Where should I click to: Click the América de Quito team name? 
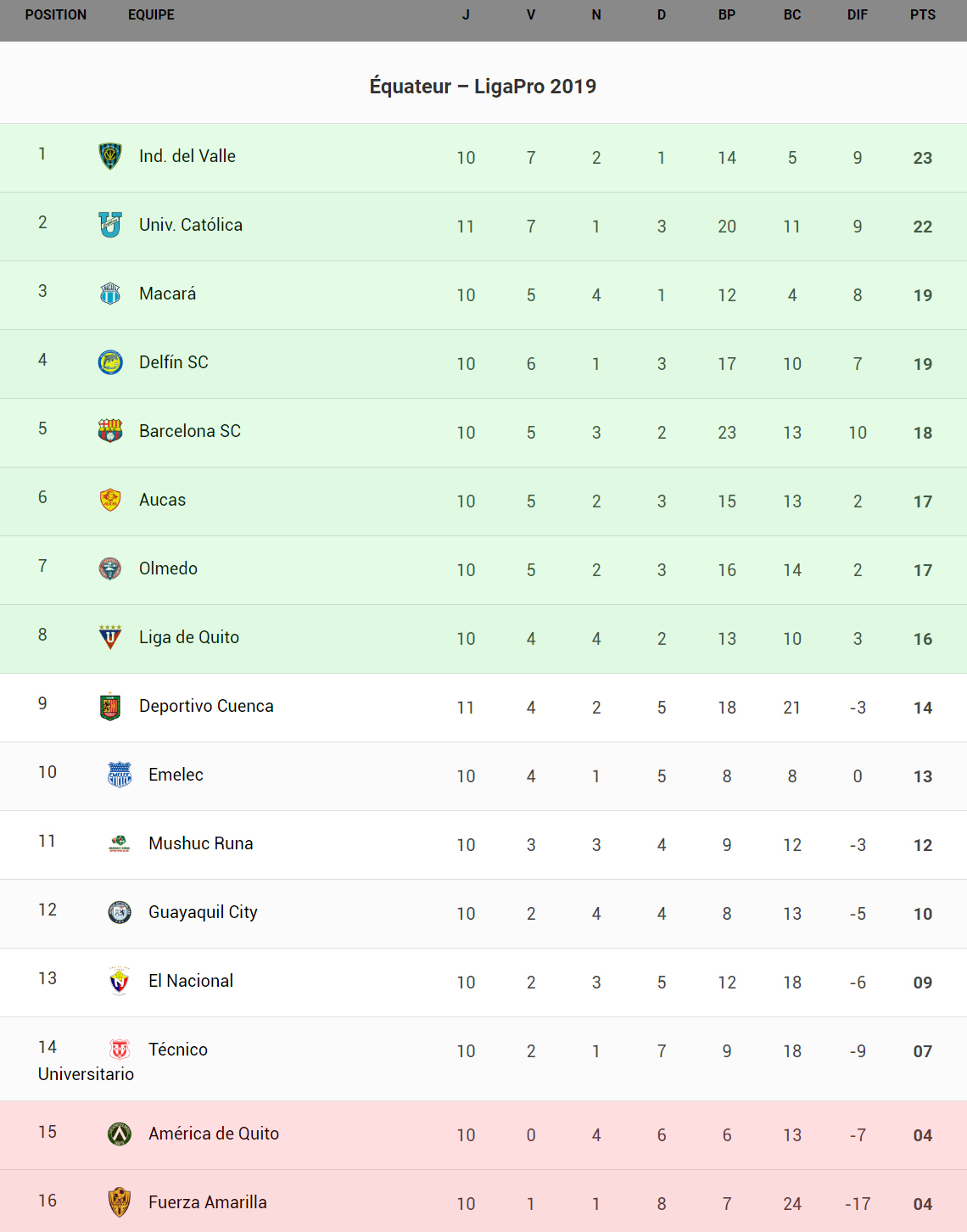click(214, 1134)
